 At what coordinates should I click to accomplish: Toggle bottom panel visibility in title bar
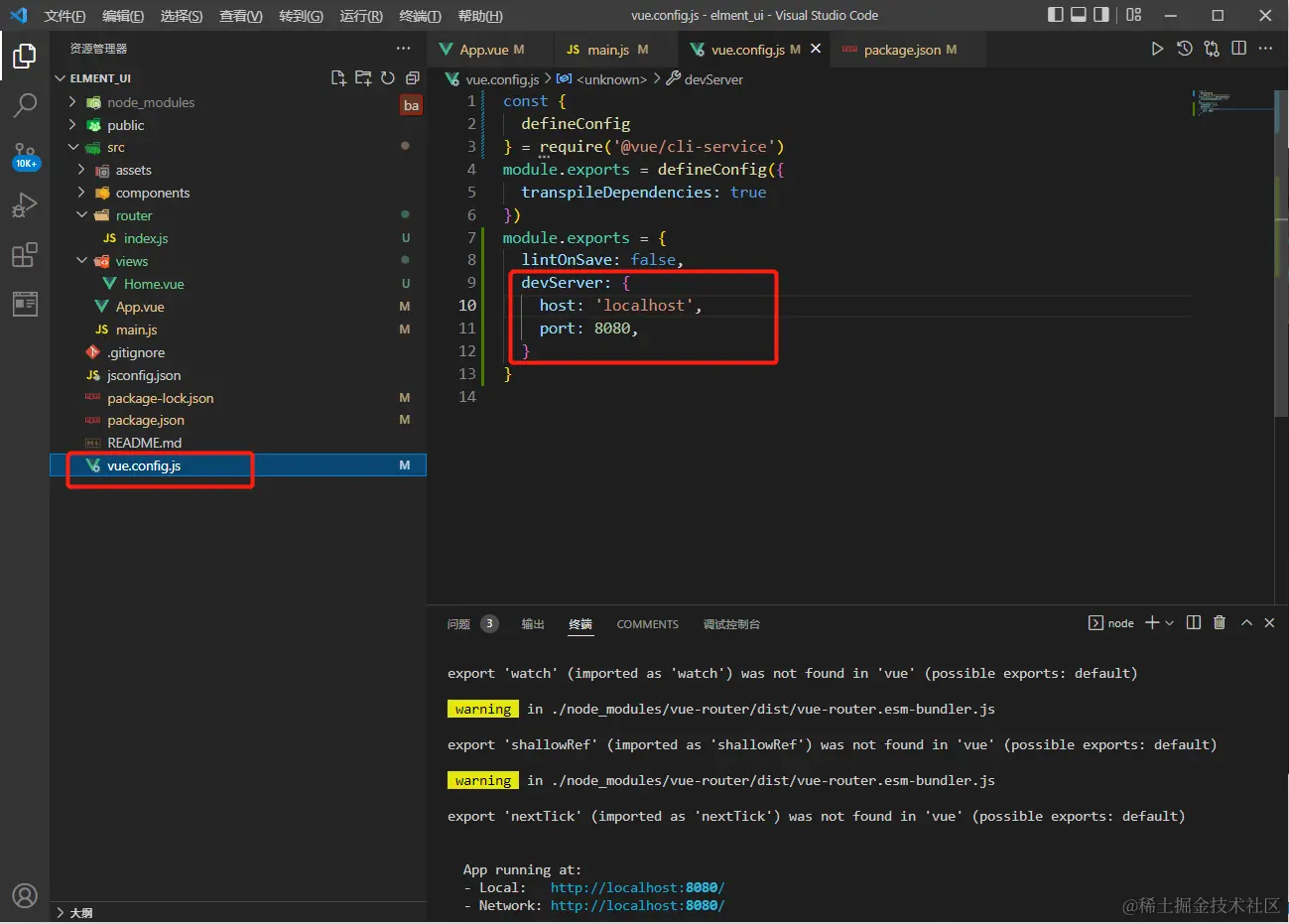(1079, 15)
